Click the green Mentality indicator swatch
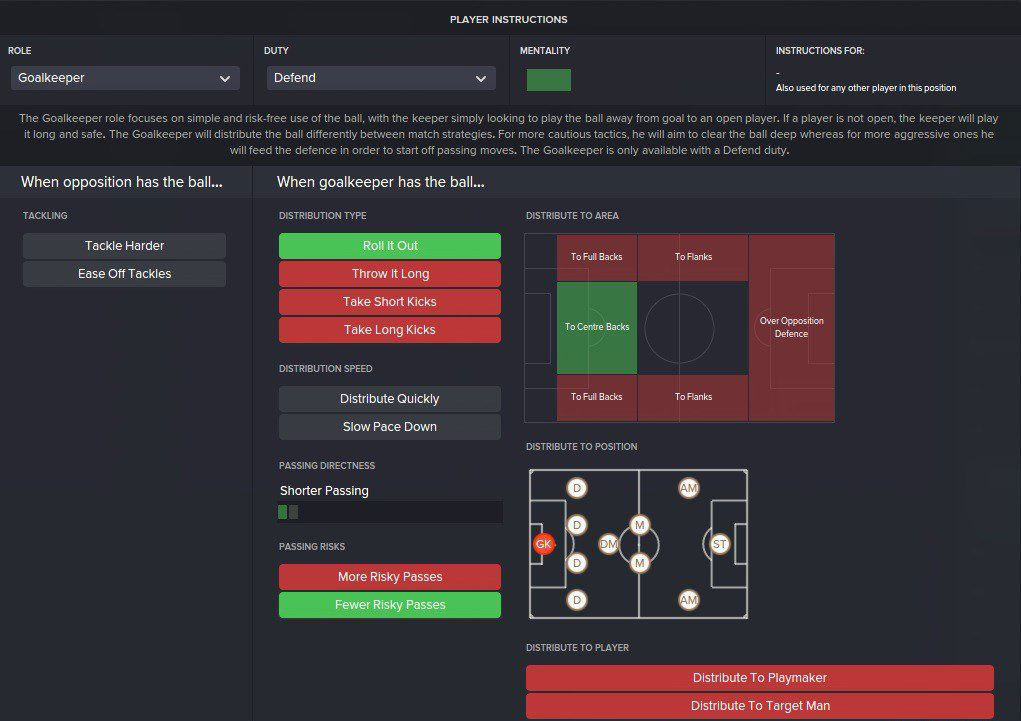 coord(548,80)
